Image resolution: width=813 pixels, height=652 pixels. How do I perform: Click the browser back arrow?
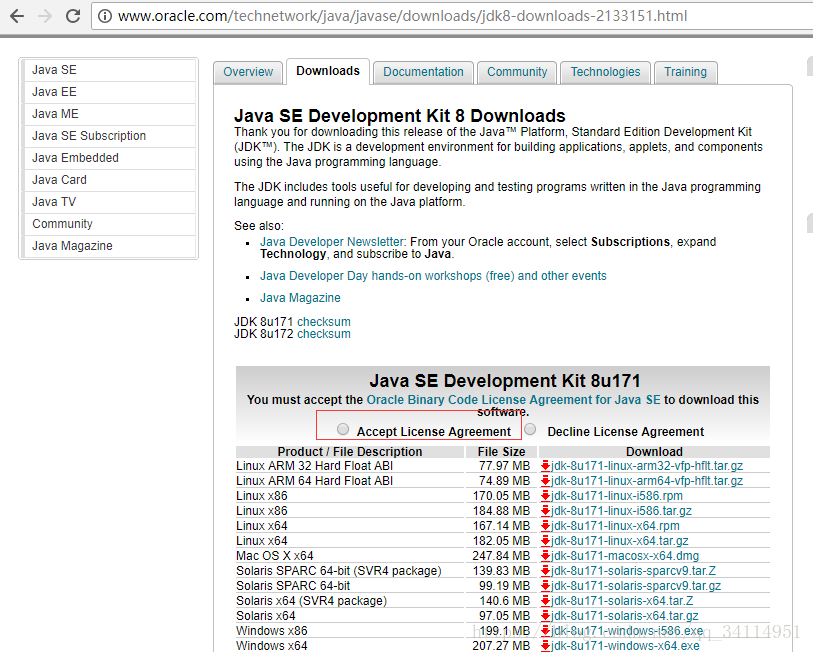(x=17, y=16)
